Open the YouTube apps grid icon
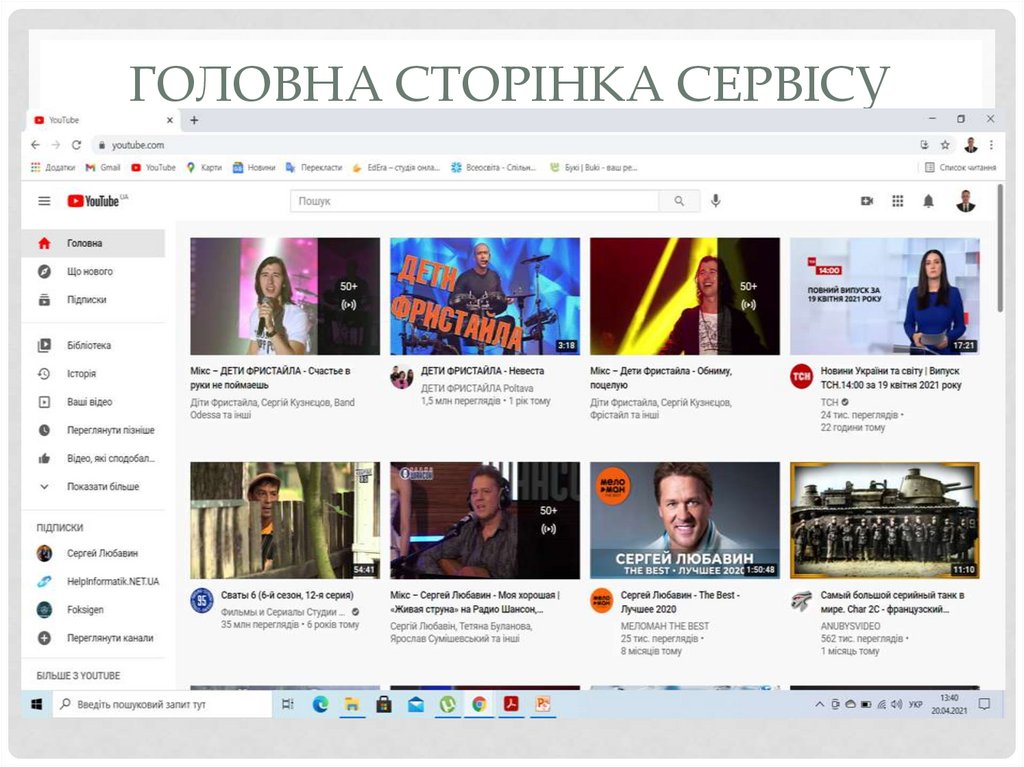The height and width of the screenshot is (767, 1024). [898, 201]
